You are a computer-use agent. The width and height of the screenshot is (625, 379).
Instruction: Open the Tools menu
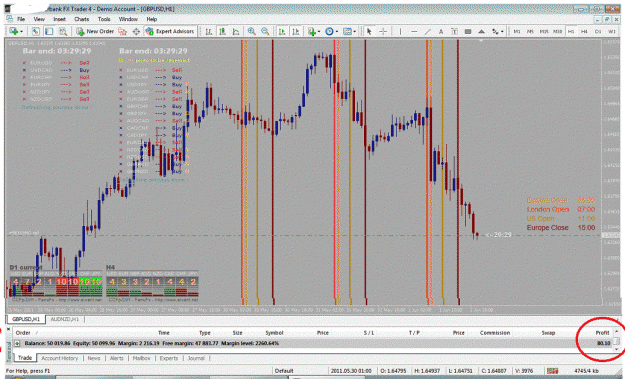tap(104, 19)
